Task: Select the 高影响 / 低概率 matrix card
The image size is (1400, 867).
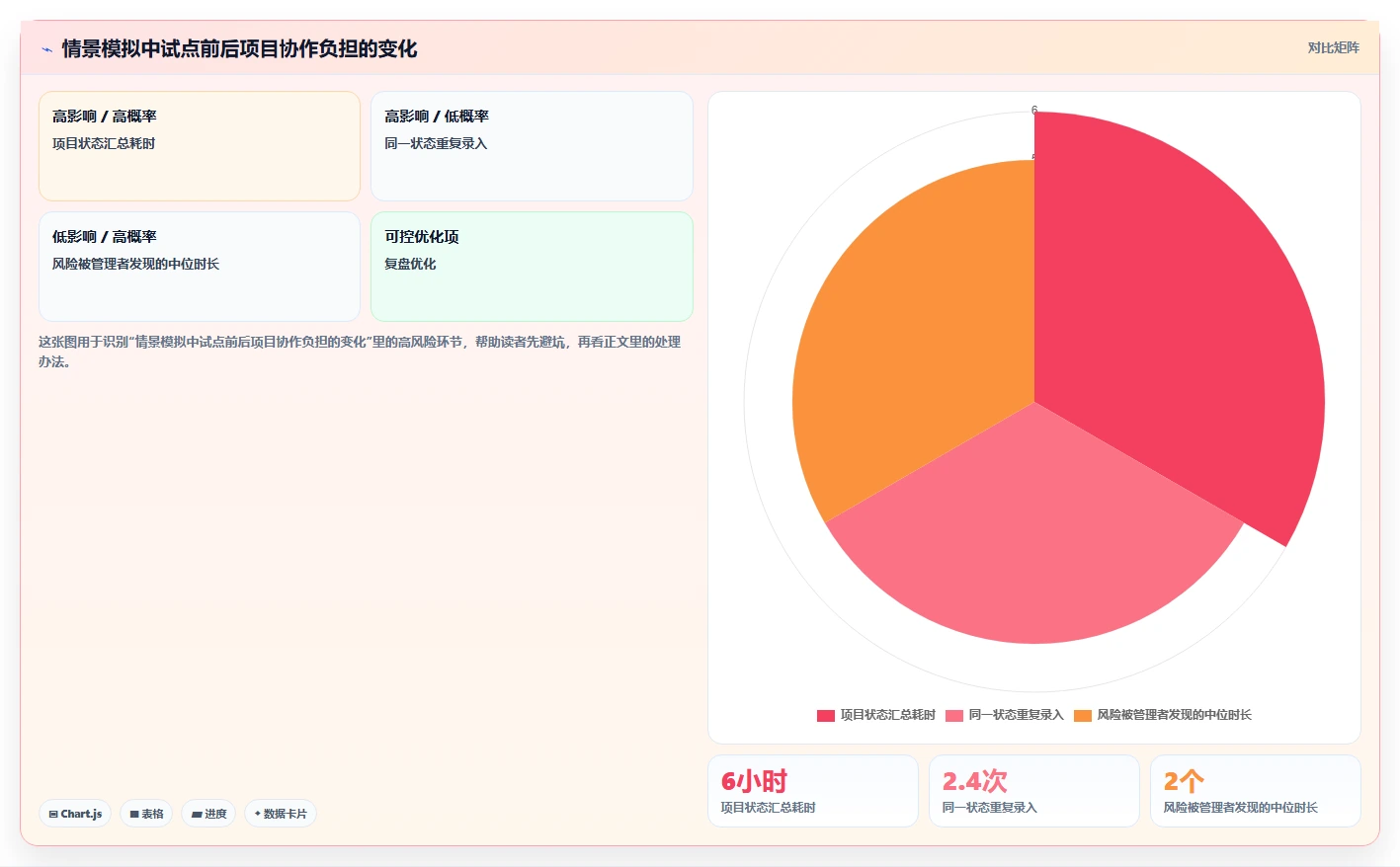Action: 532,146
